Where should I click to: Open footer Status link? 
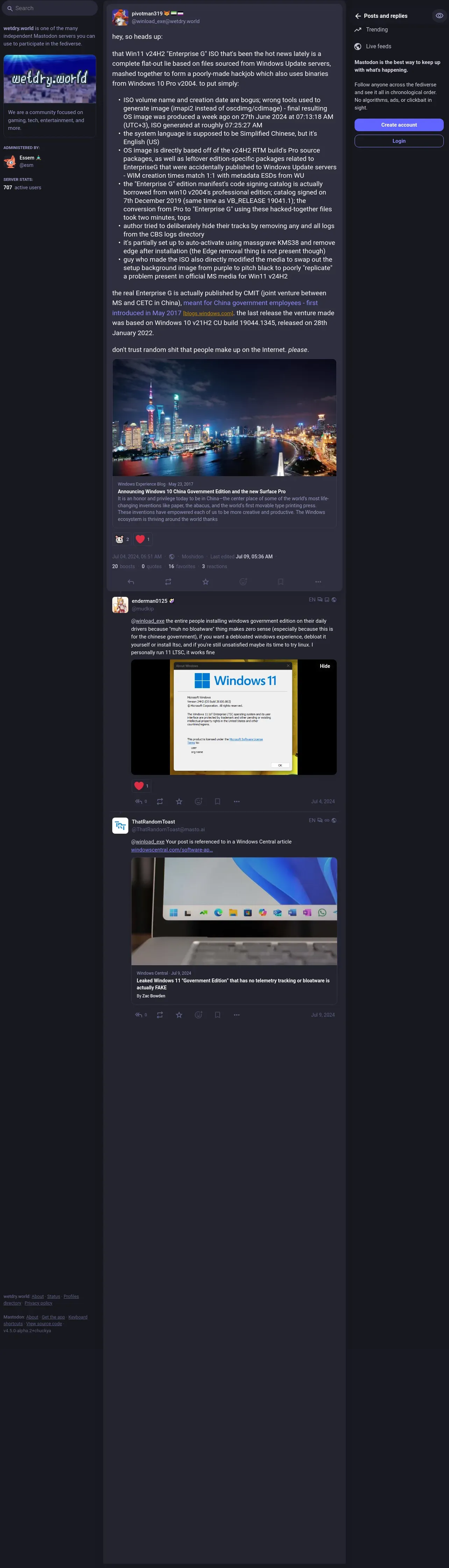pos(54,1297)
